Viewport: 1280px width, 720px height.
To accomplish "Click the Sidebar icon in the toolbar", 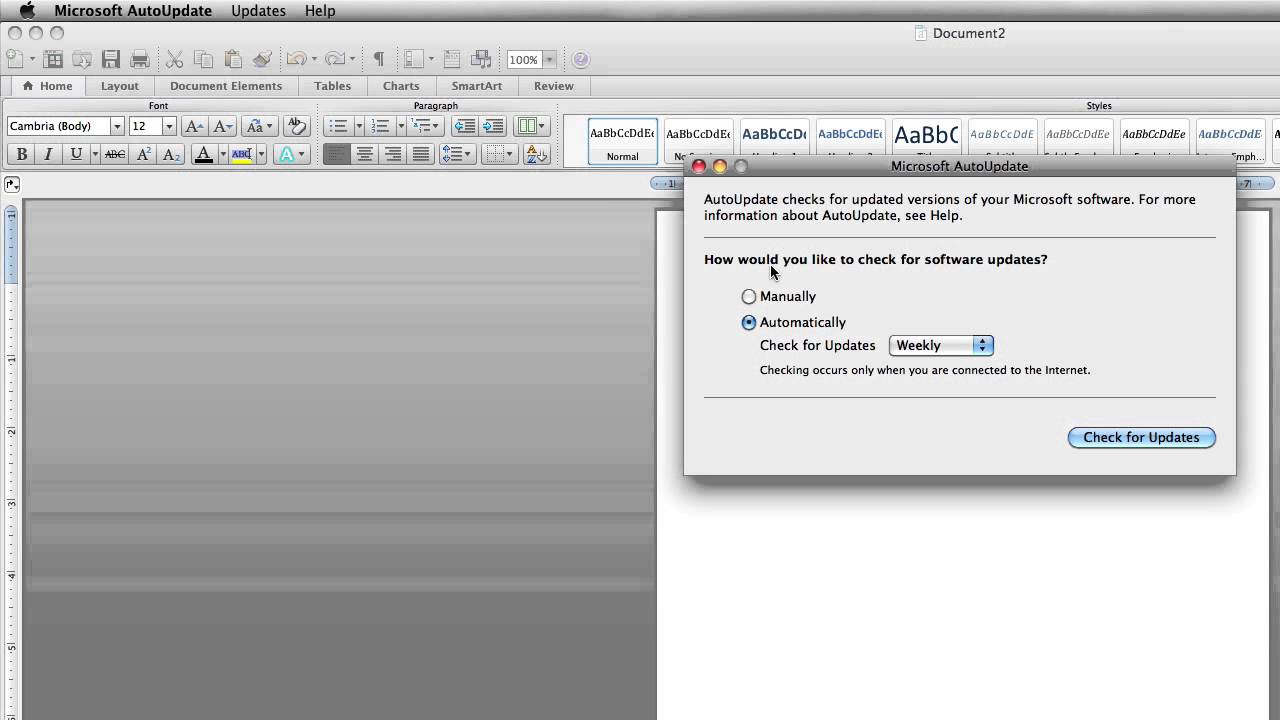I will (x=414, y=59).
